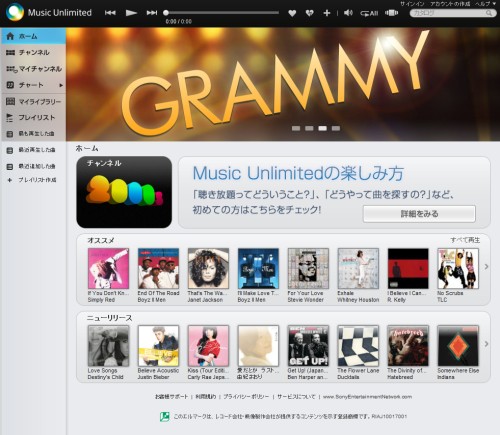Open マイライブラリー in the sidebar
The width and height of the screenshot is (500, 435).
pyautogui.click(x=33, y=101)
